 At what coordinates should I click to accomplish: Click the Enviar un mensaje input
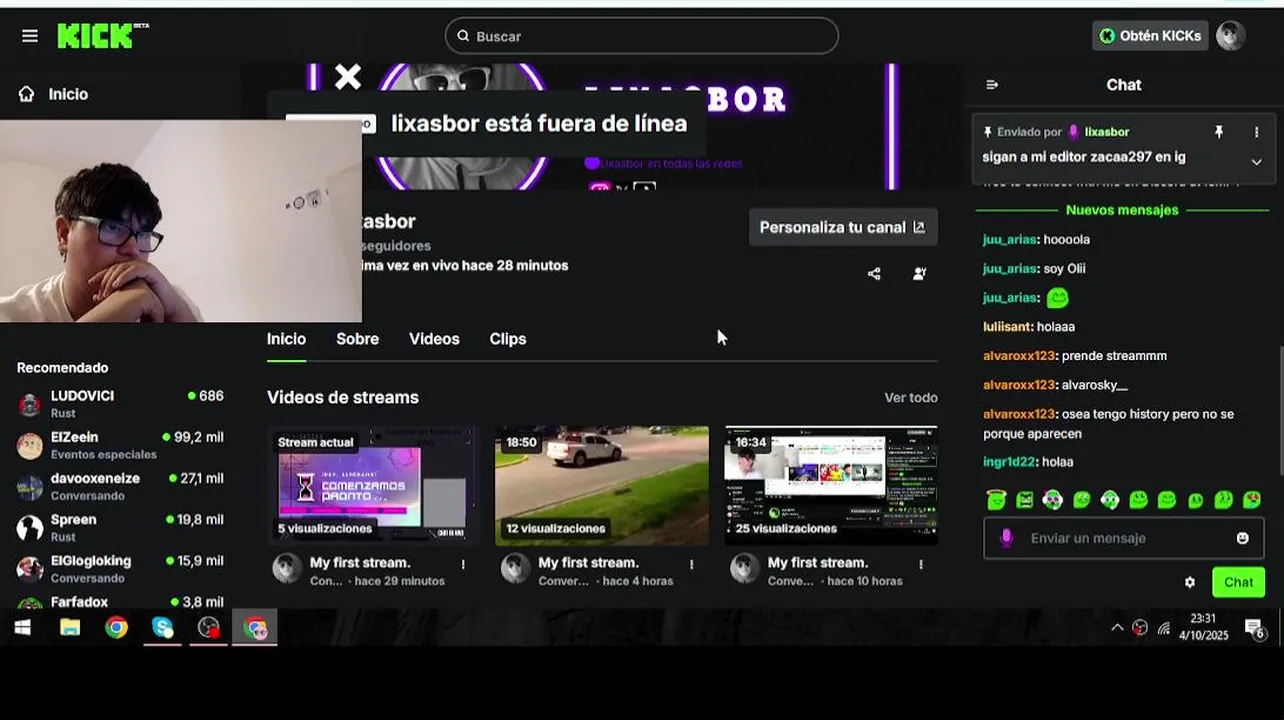coord(1124,538)
